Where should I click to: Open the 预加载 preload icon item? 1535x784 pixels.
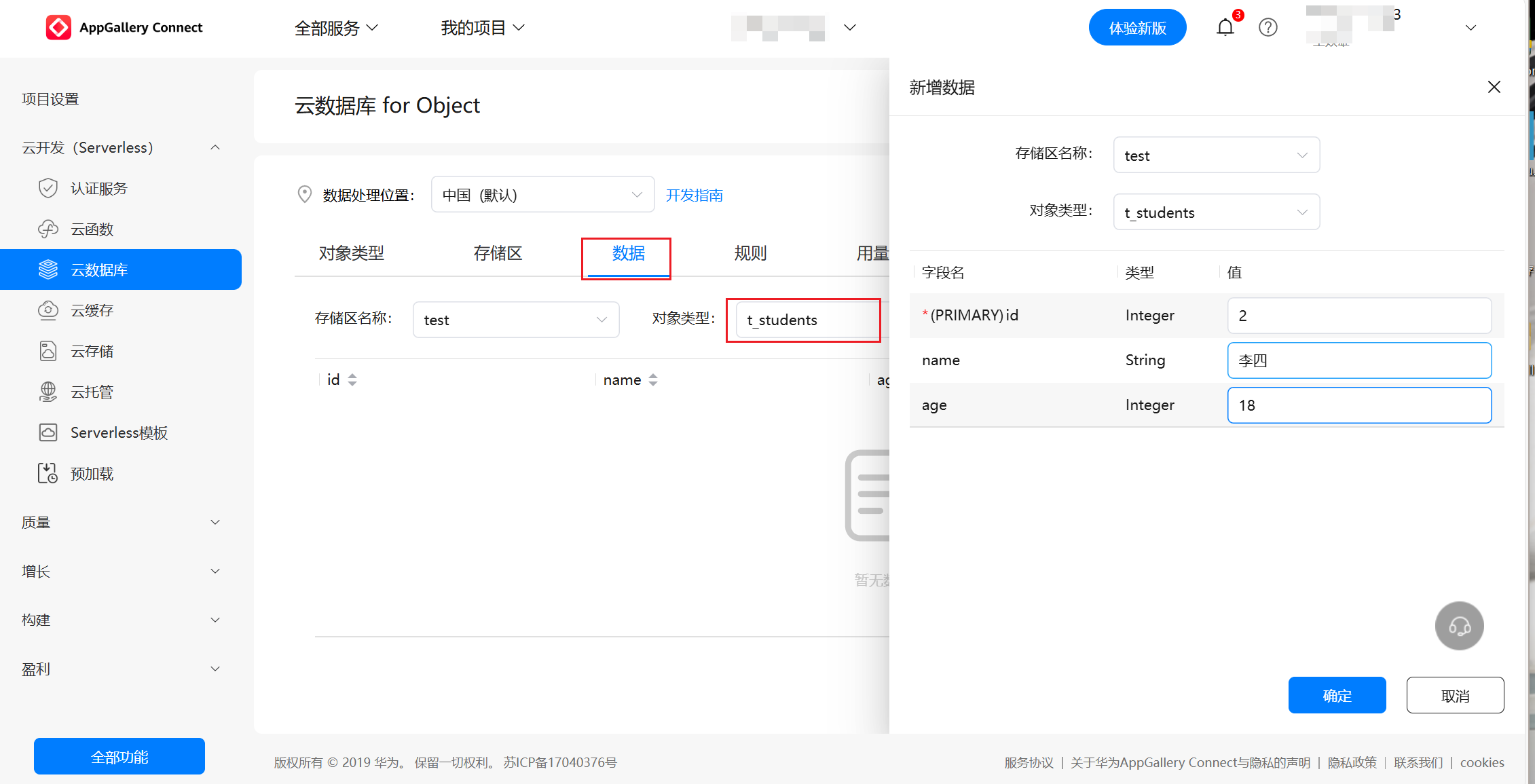pos(48,473)
